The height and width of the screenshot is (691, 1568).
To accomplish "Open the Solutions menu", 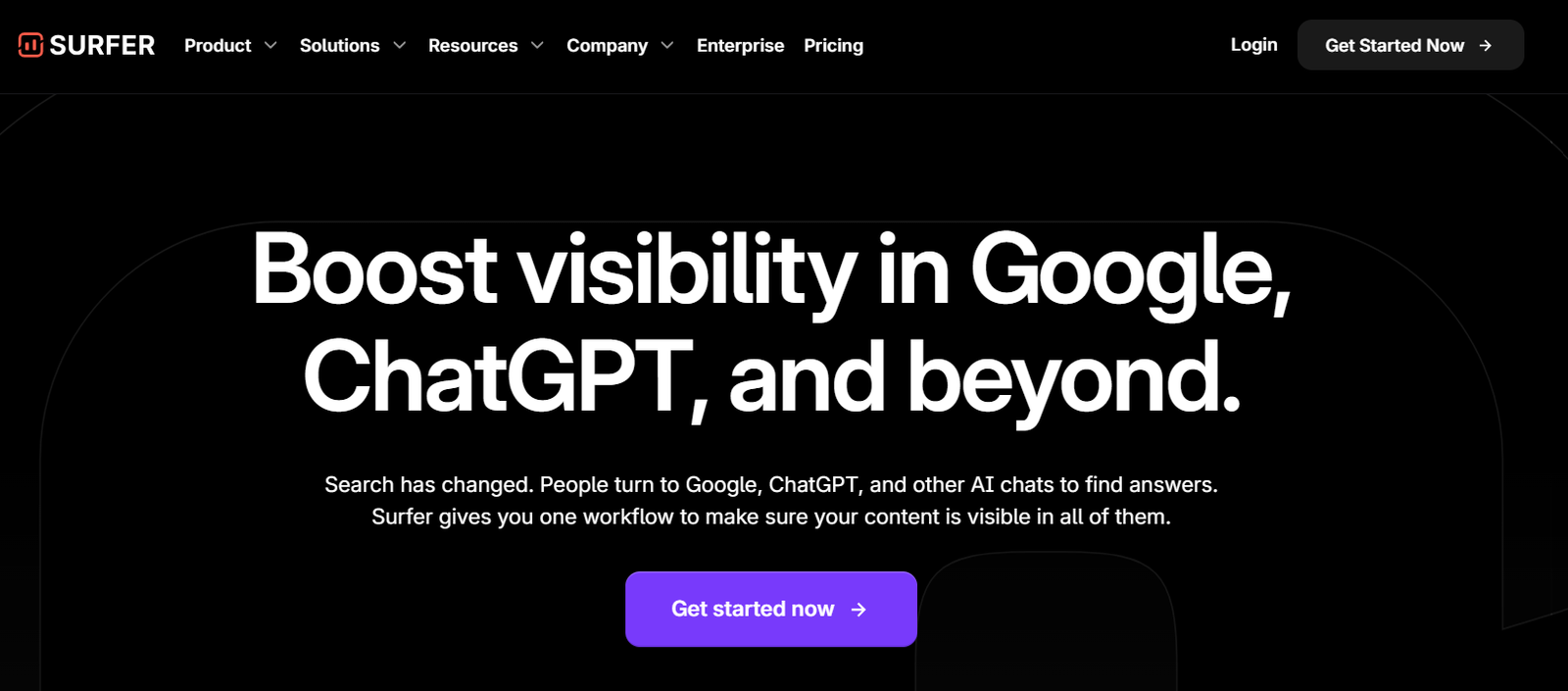I will (x=339, y=45).
